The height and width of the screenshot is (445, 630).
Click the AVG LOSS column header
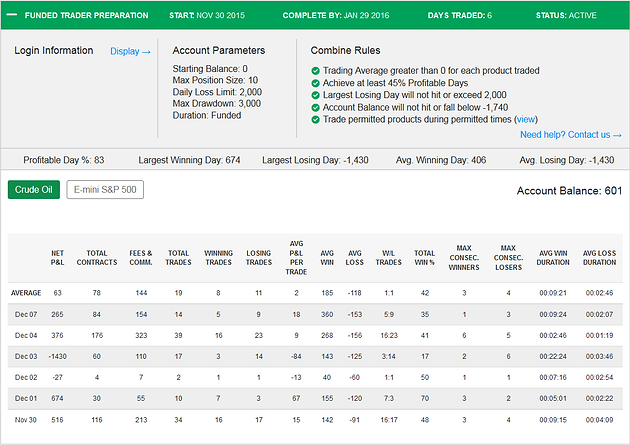coord(355,258)
